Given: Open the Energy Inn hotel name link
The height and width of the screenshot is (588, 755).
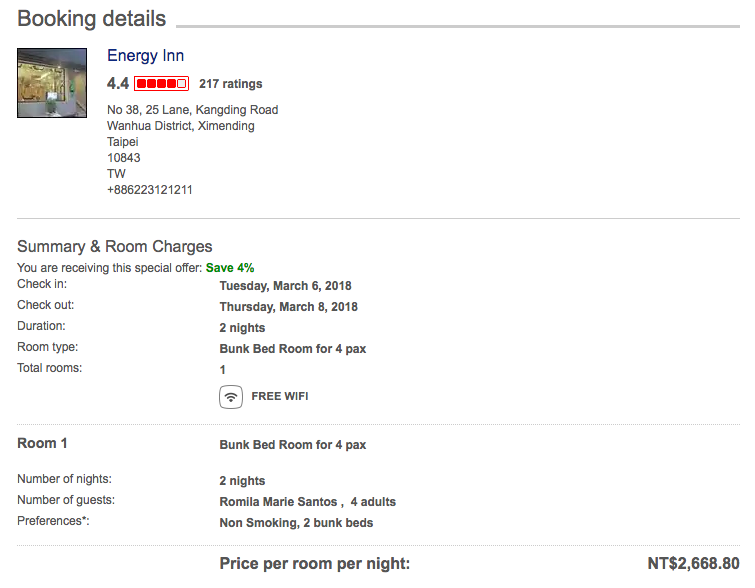Looking at the screenshot, I should click(x=146, y=56).
